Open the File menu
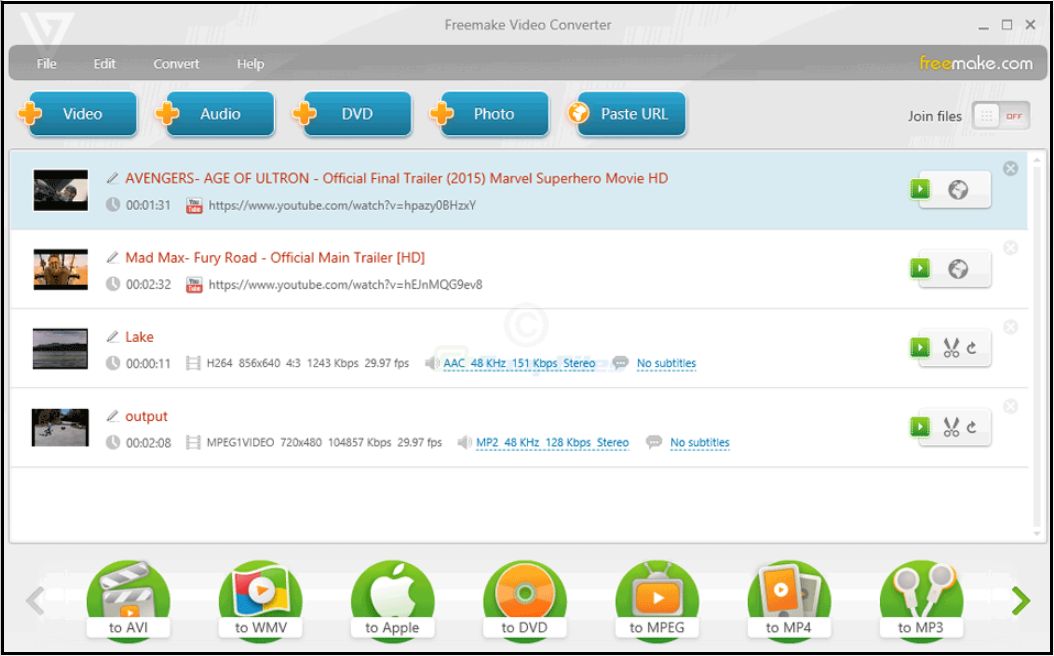The image size is (1054, 656). pos(46,64)
